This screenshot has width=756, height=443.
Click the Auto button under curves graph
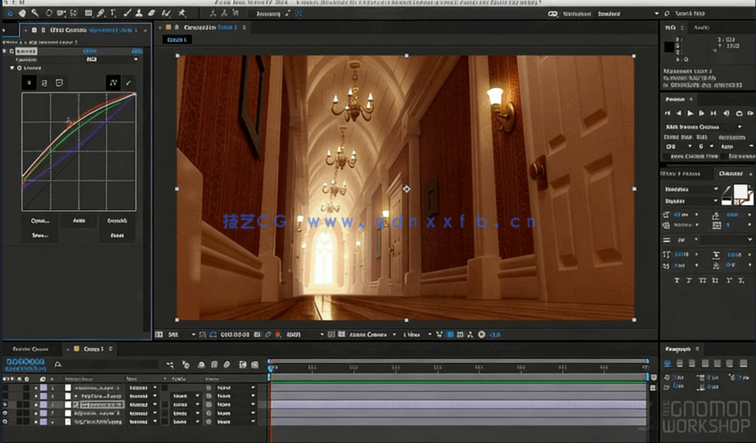click(x=79, y=220)
